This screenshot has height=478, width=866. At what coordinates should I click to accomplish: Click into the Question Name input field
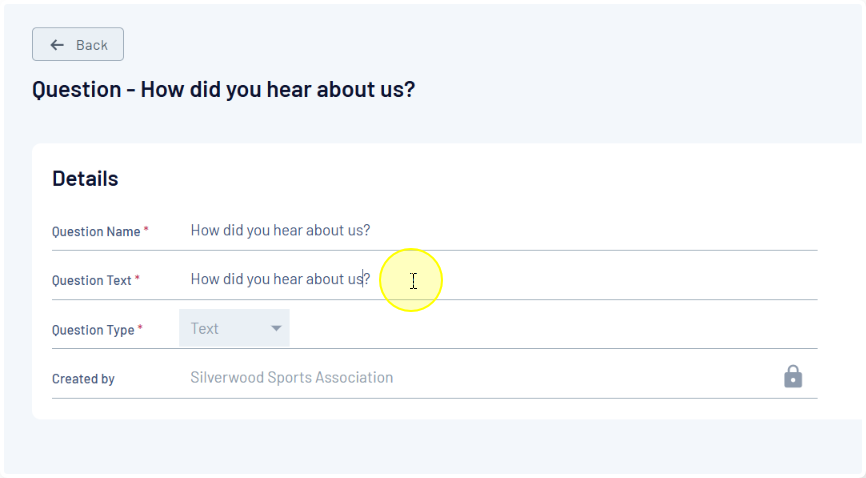(x=500, y=231)
